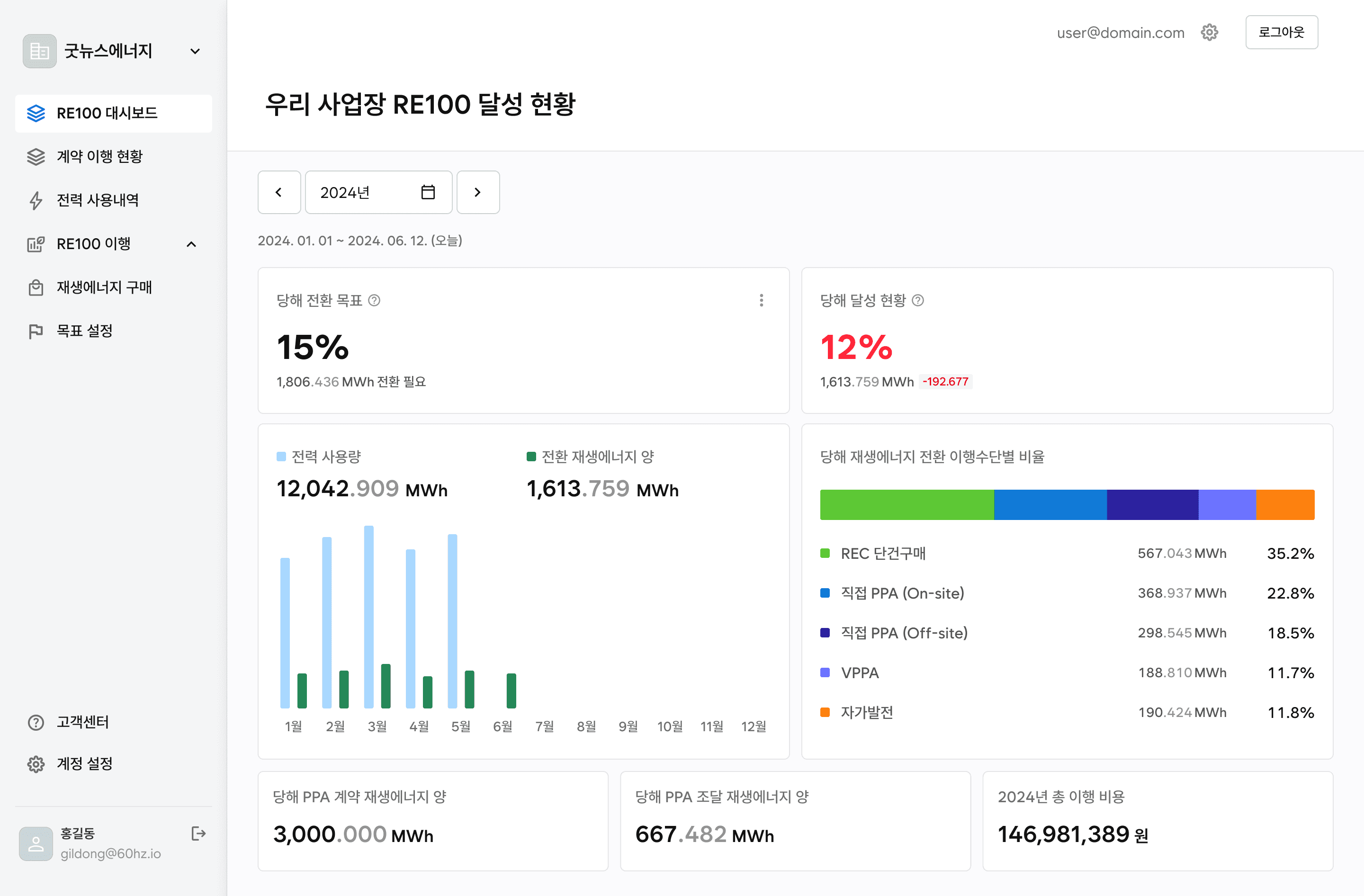This screenshot has height=896, width=1364.
Task: Open the kebab menu on 당해 전환 목표 card
Action: 761,300
